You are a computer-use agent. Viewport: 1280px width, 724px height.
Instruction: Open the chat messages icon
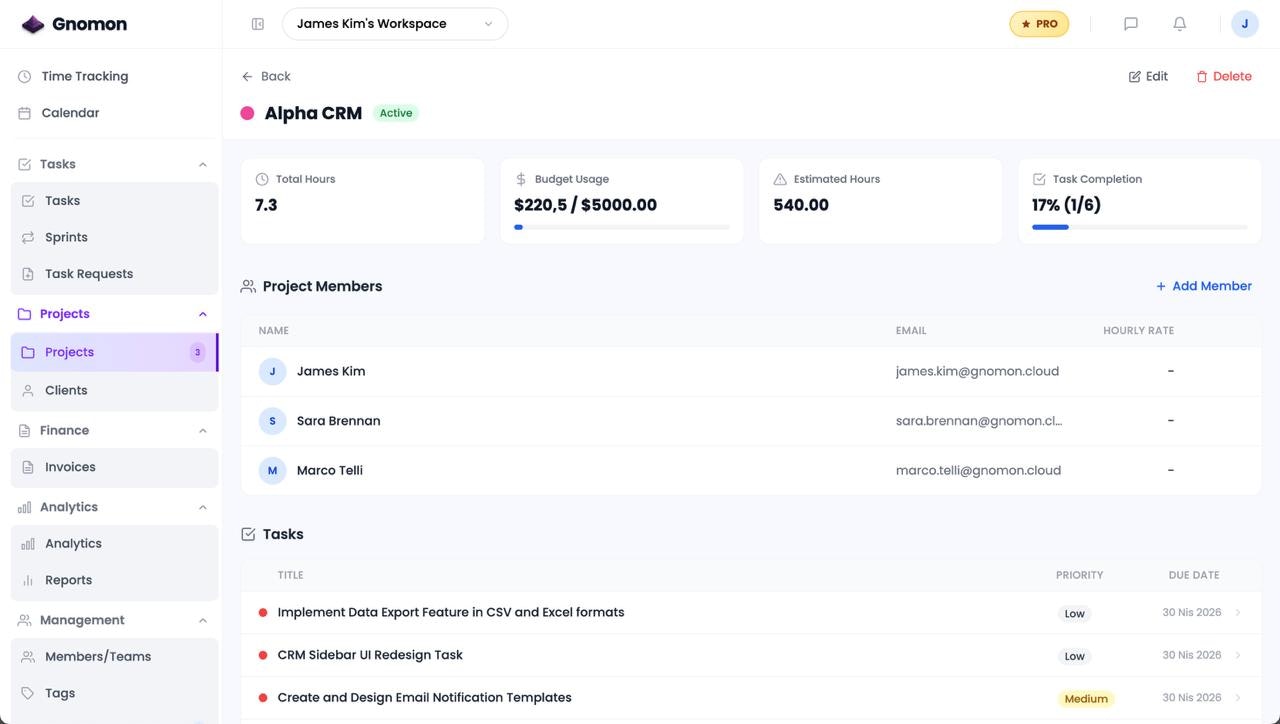[x=1131, y=24]
